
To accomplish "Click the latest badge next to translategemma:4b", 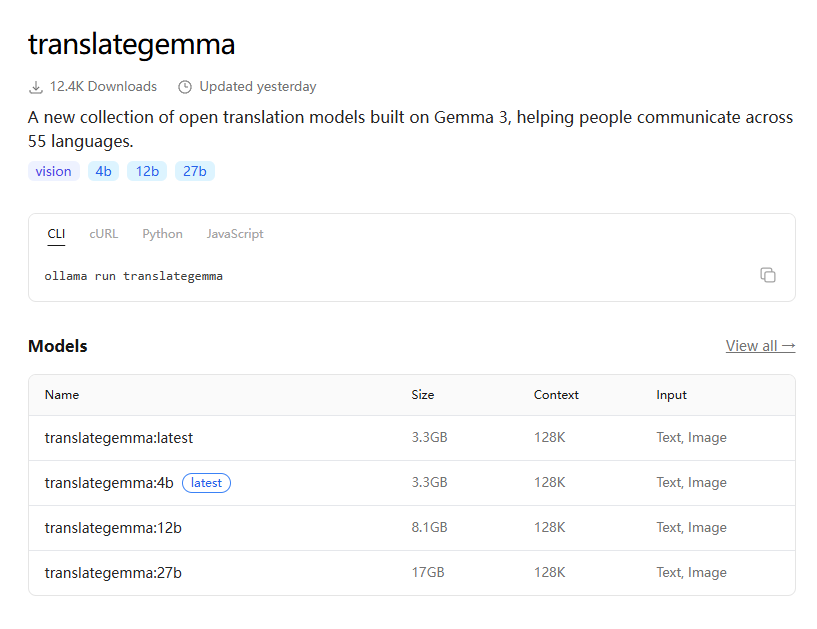I will (x=206, y=483).
